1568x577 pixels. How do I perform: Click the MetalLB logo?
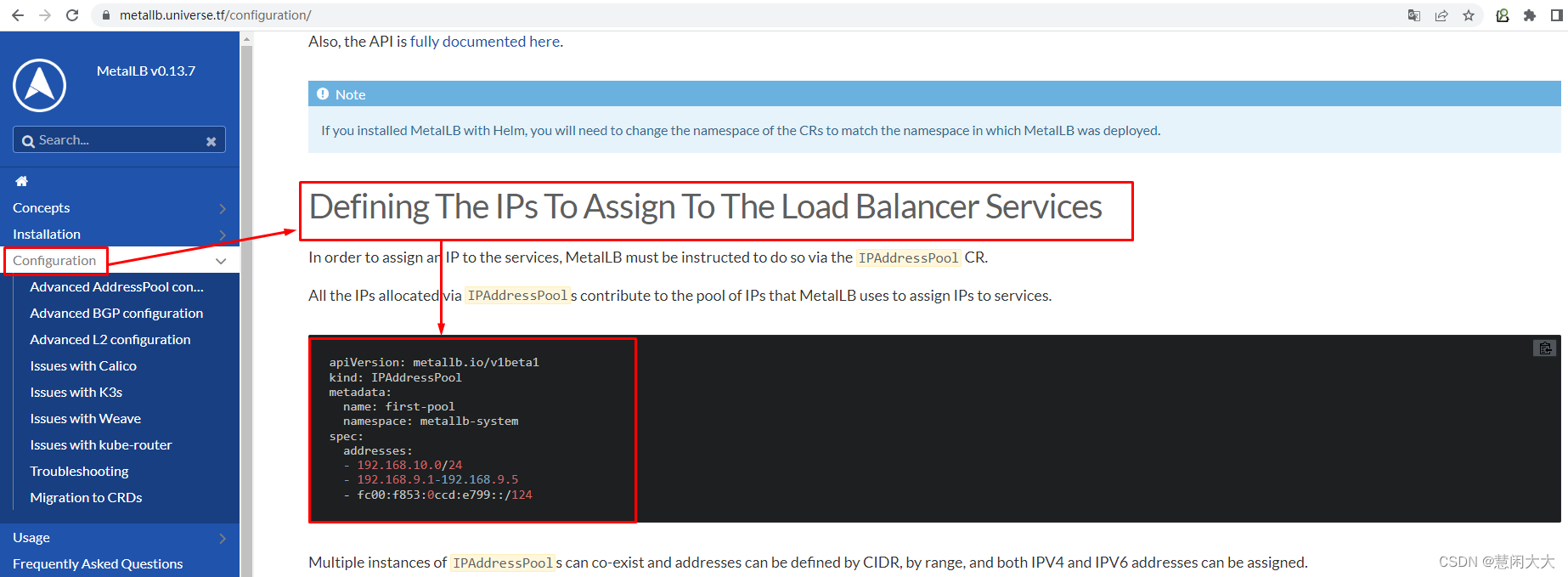click(40, 85)
